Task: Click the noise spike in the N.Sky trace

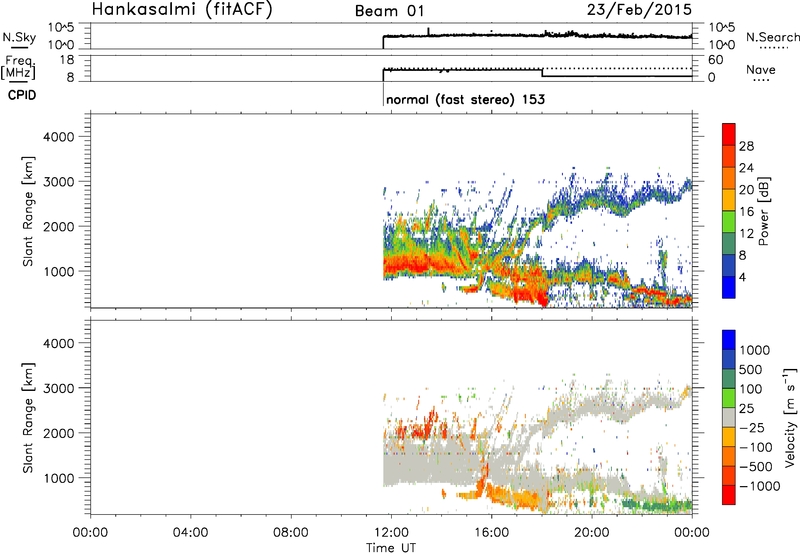Action: coord(429,31)
